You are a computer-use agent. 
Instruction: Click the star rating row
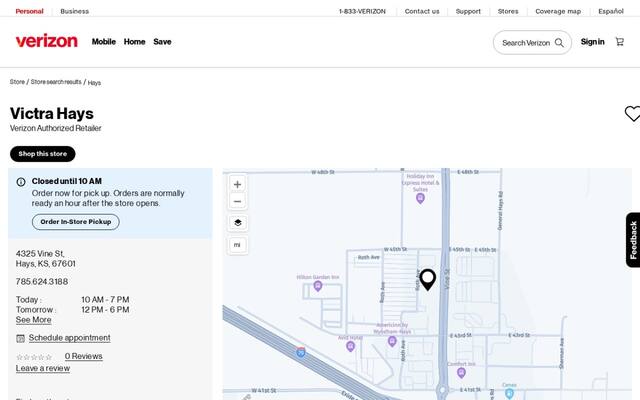[x=34, y=357]
